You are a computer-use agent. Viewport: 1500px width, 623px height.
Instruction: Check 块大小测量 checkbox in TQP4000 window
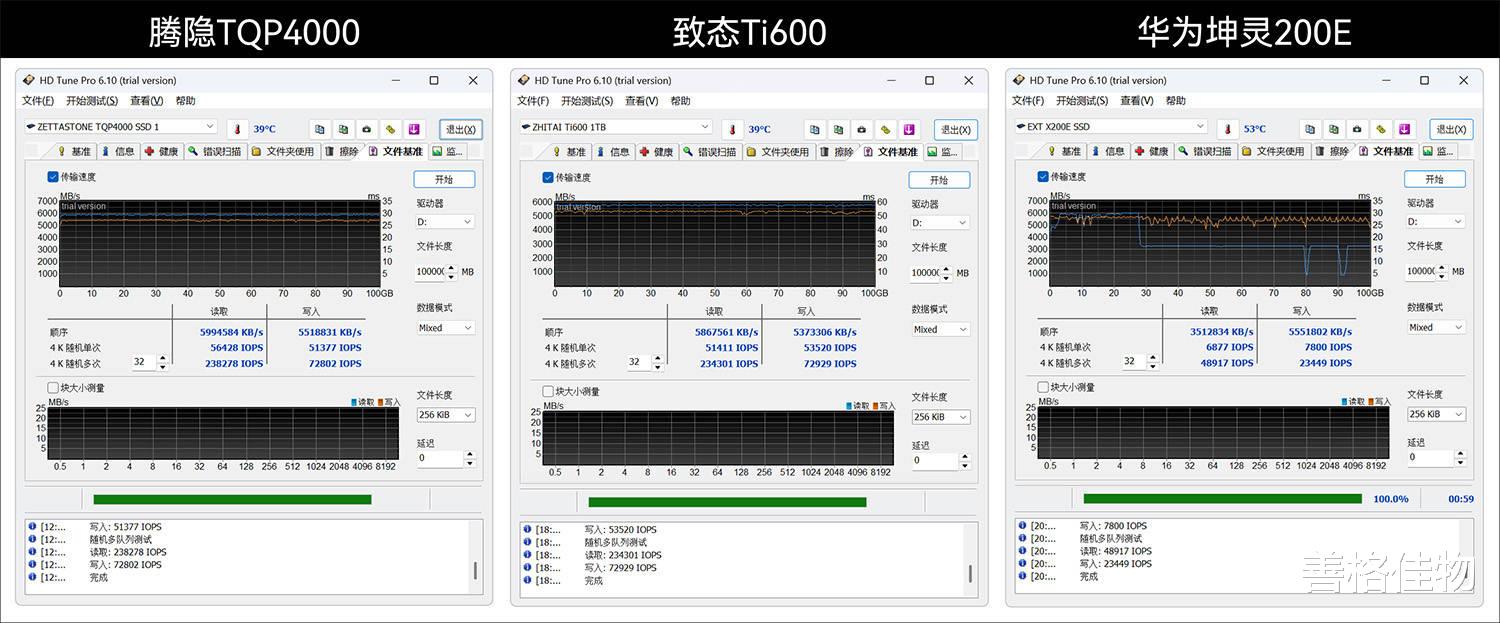point(53,388)
